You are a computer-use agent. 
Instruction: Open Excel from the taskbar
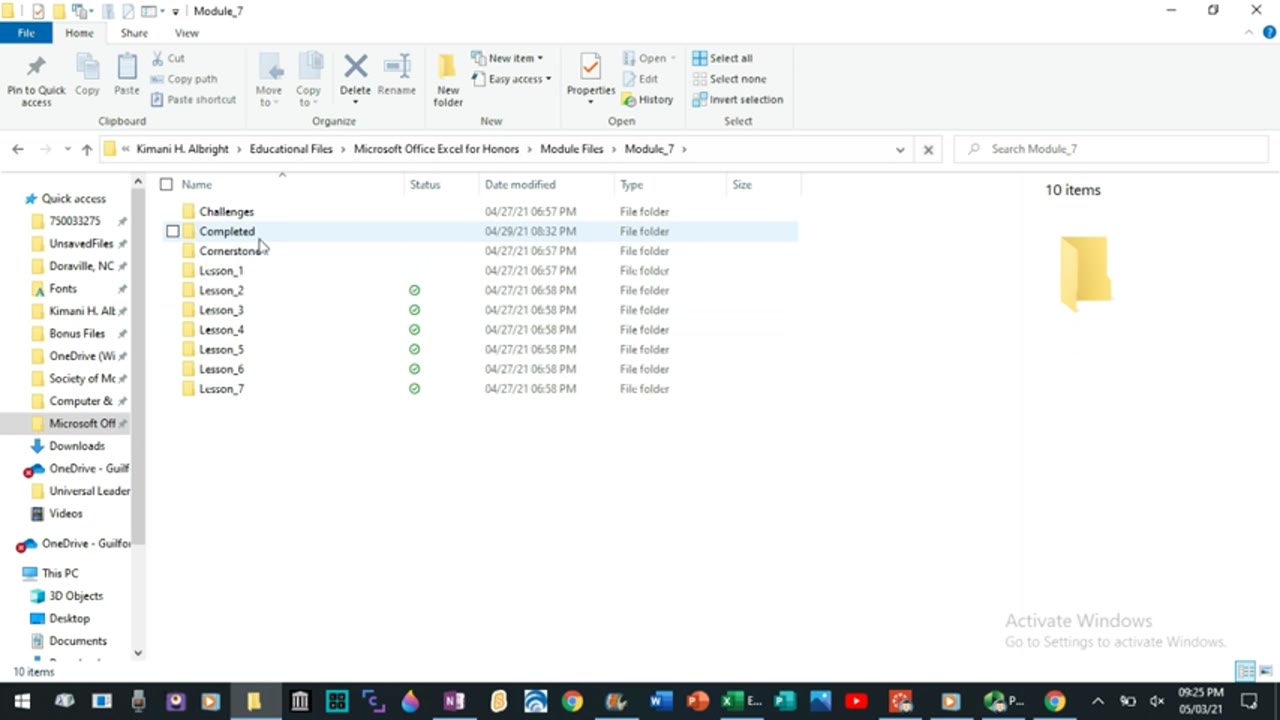(741, 701)
